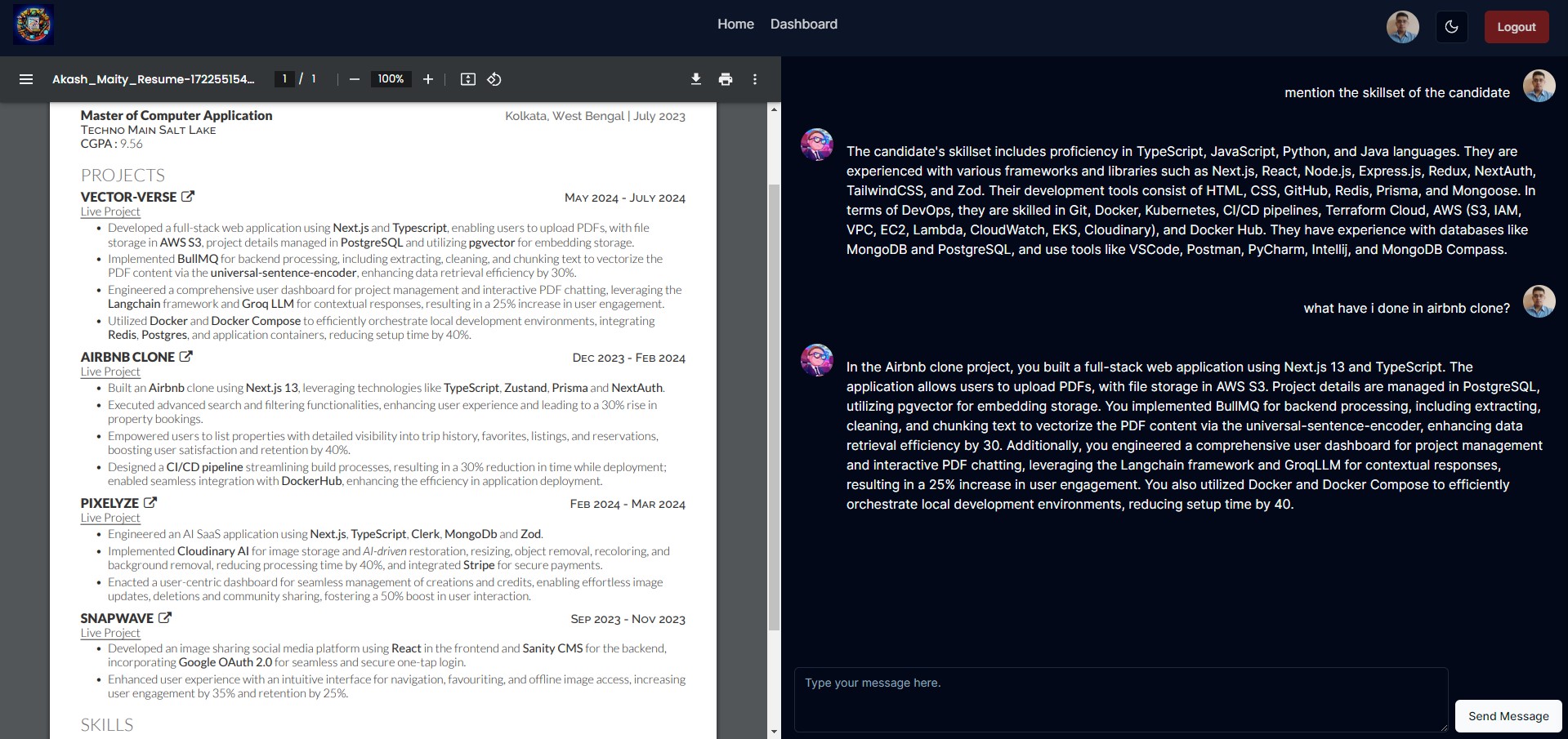Open the Dashboard page
1568x739 pixels.
point(804,24)
